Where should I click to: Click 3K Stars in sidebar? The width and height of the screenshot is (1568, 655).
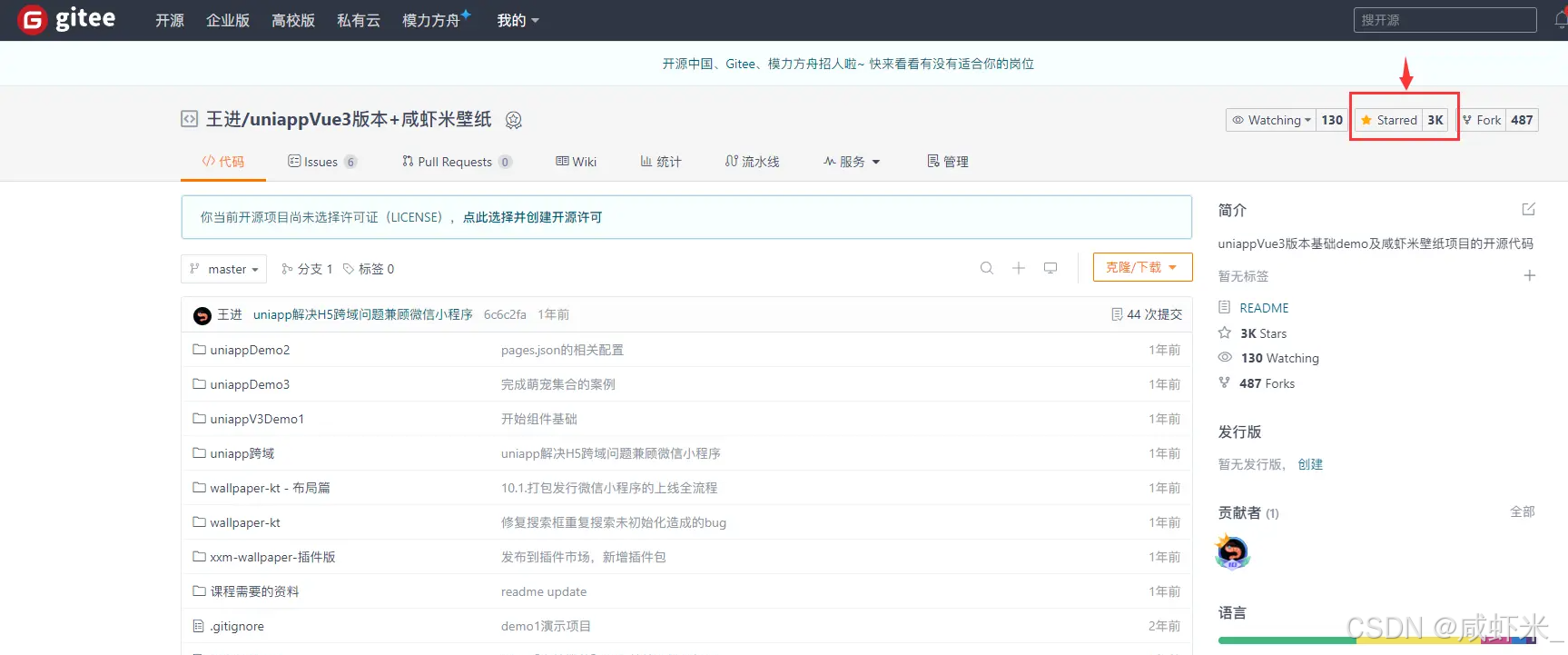(x=1263, y=333)
